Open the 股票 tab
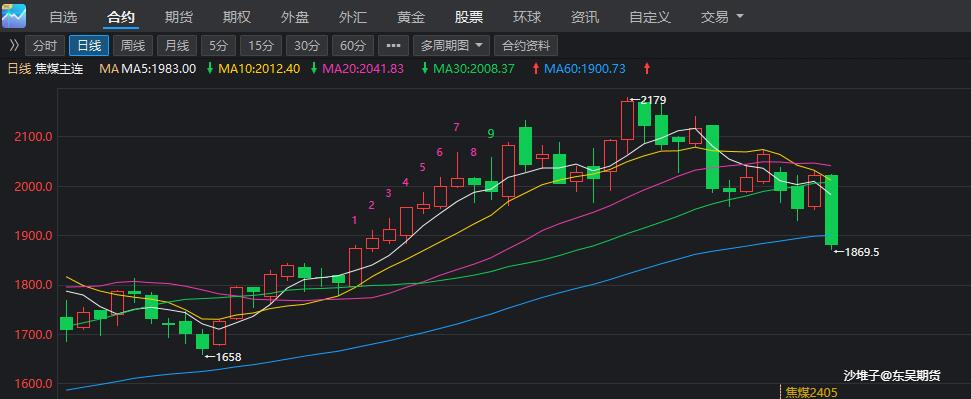The width and height of the screenshot is (971, 399). [469, 17]
